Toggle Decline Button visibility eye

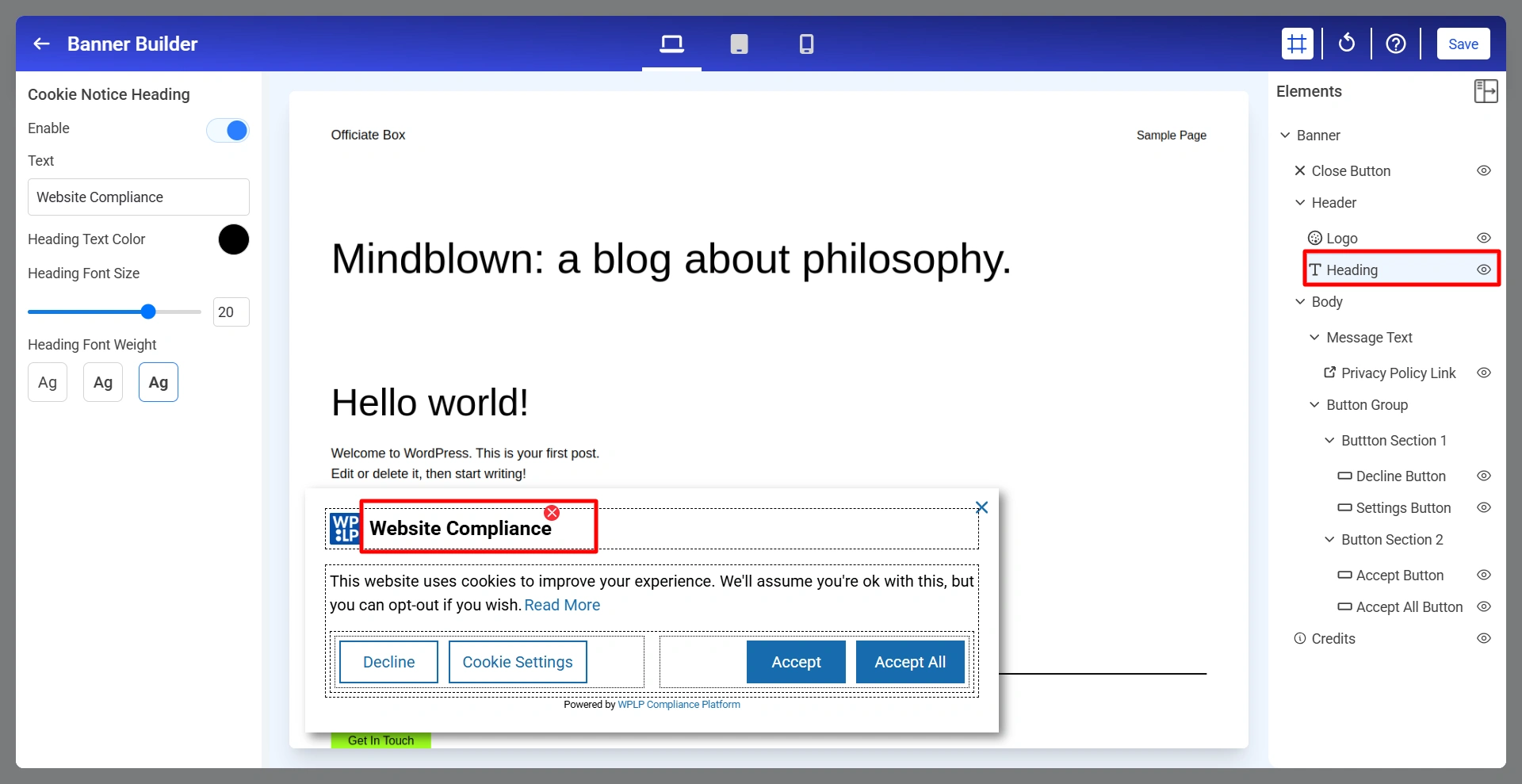1484,476
